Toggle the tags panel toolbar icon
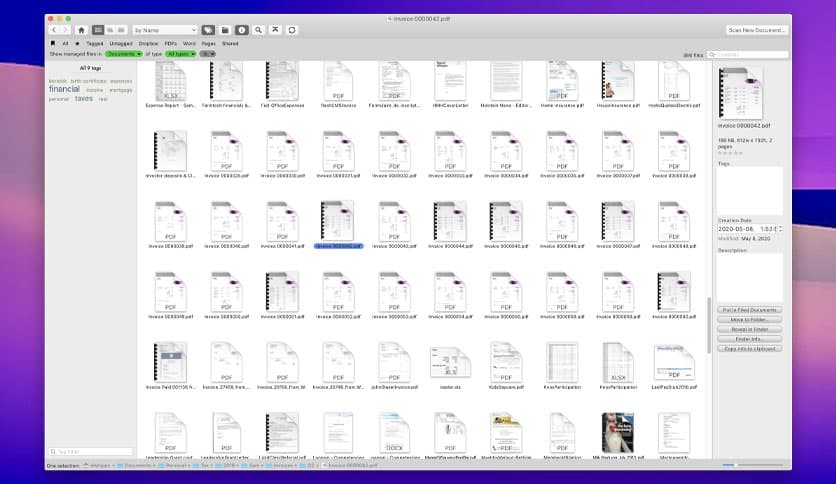 [x=208, y=30]
